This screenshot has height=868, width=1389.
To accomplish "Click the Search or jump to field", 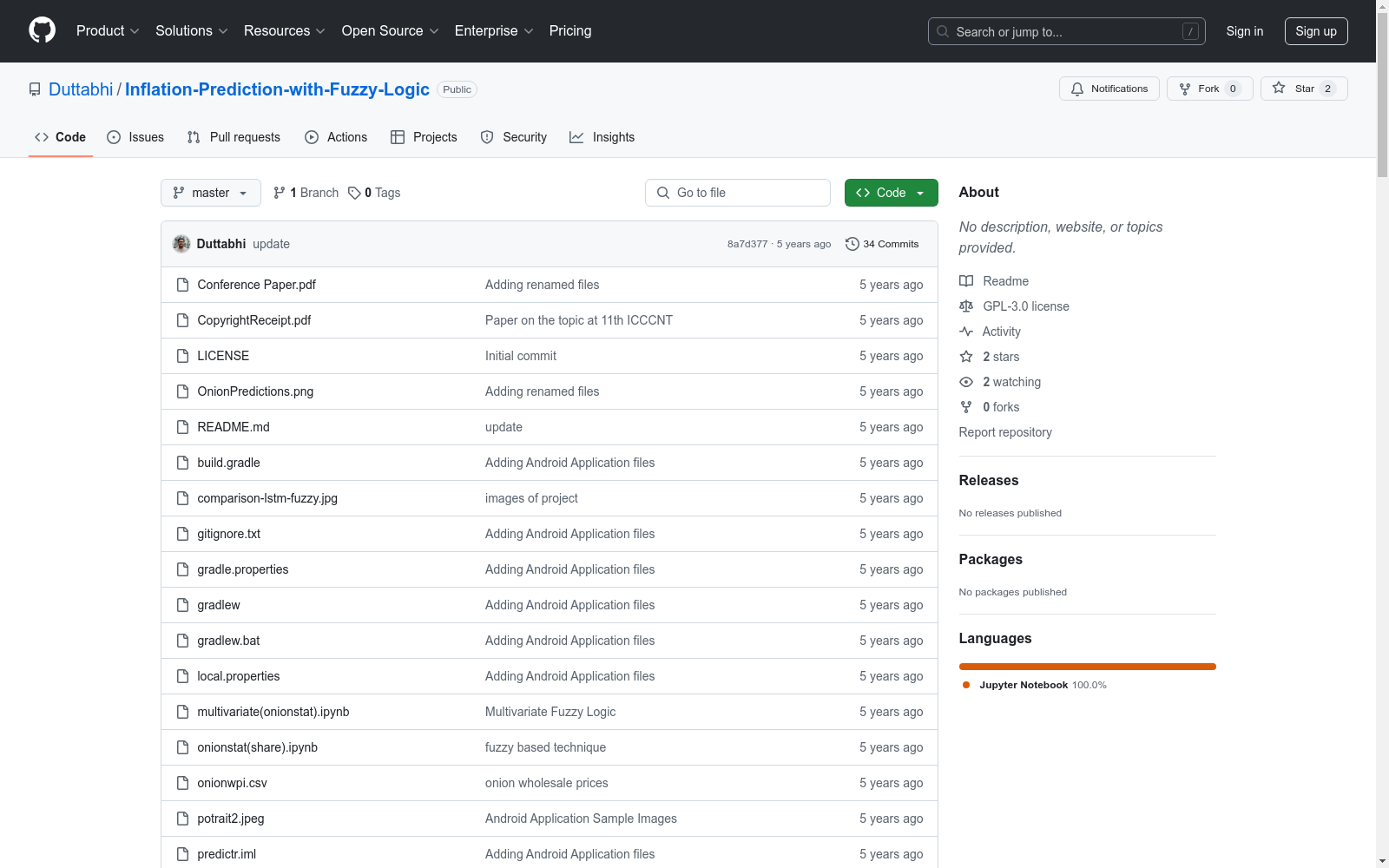I will coord(1067,31).
